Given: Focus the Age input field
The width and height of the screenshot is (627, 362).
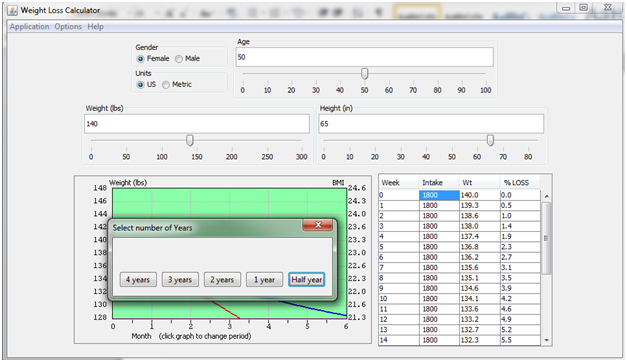Looking at the screenshot, I should [364, 57].
